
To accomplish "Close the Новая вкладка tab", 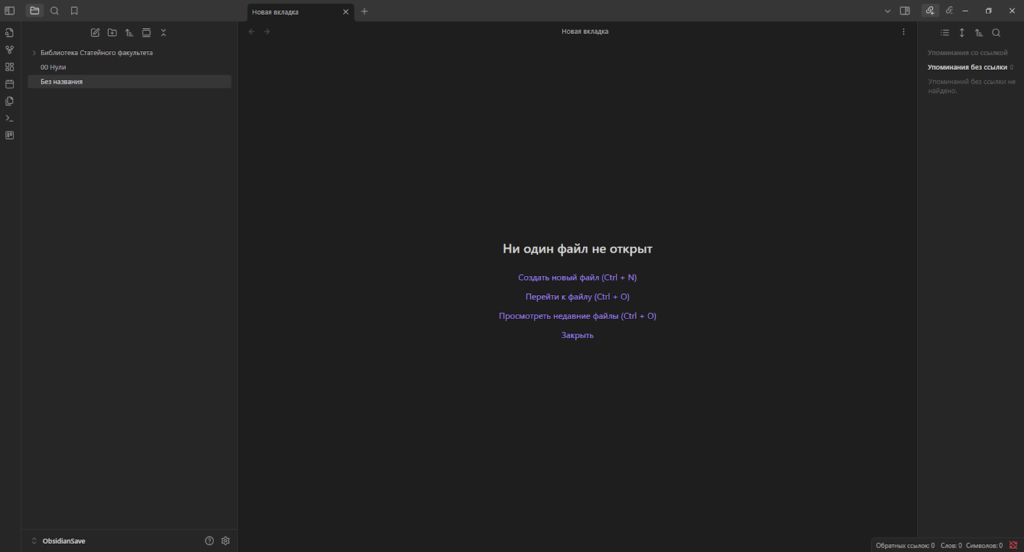I will tap(346, 12).
